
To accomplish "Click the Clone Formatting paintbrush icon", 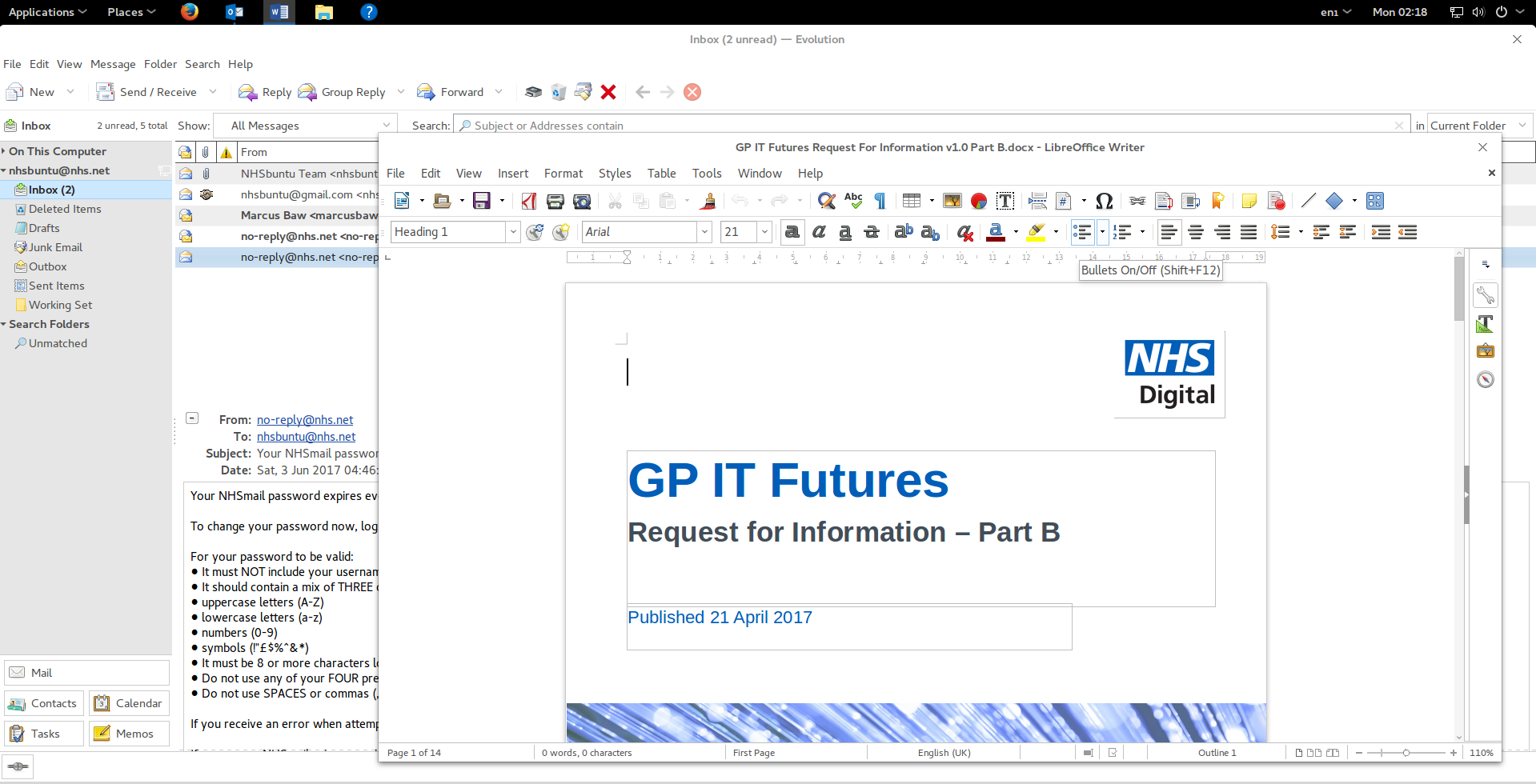I will (x=708, y=201).
